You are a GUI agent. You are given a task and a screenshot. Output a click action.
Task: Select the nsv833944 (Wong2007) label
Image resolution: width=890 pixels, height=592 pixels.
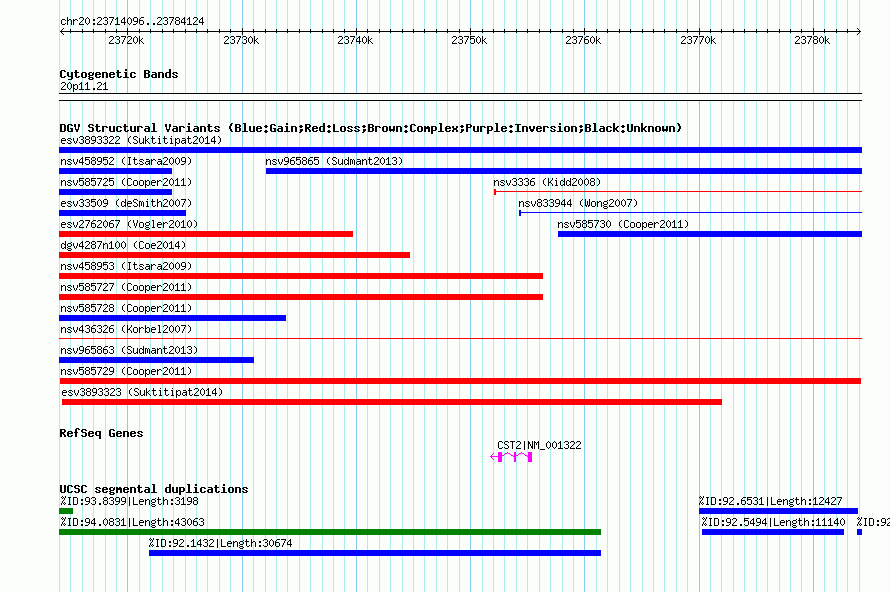pyautogui.click(x=578, y=203)
